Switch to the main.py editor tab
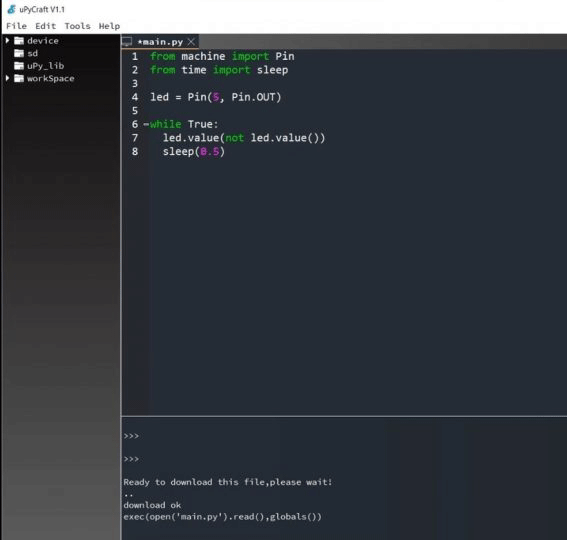The width and height of the screenshot is (567, 540). tap(161, 42)
